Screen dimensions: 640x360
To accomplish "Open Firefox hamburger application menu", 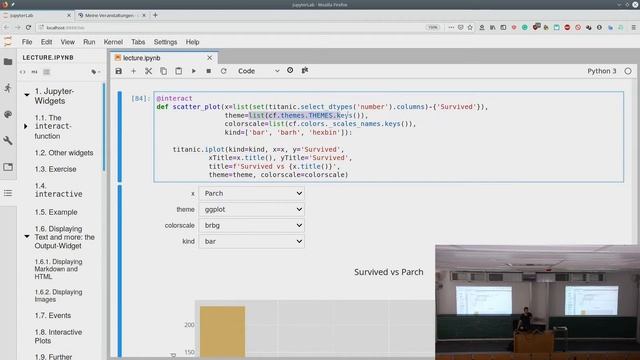I will click(633, 27).
